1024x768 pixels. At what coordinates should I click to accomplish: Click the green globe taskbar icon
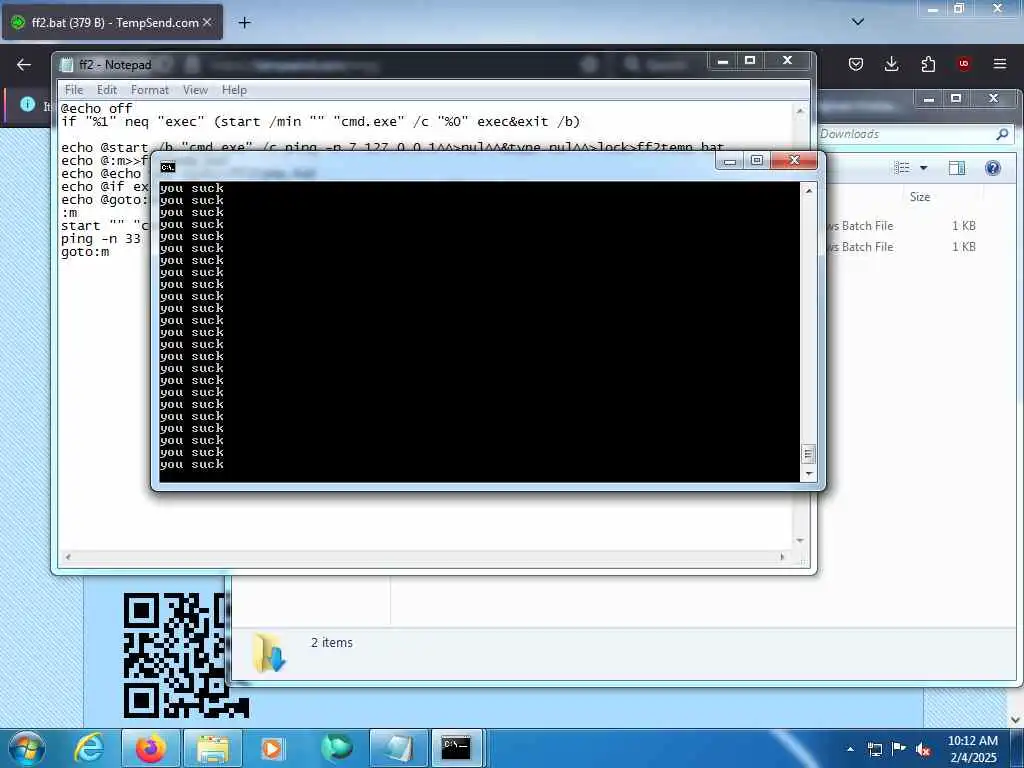[336, 748]
